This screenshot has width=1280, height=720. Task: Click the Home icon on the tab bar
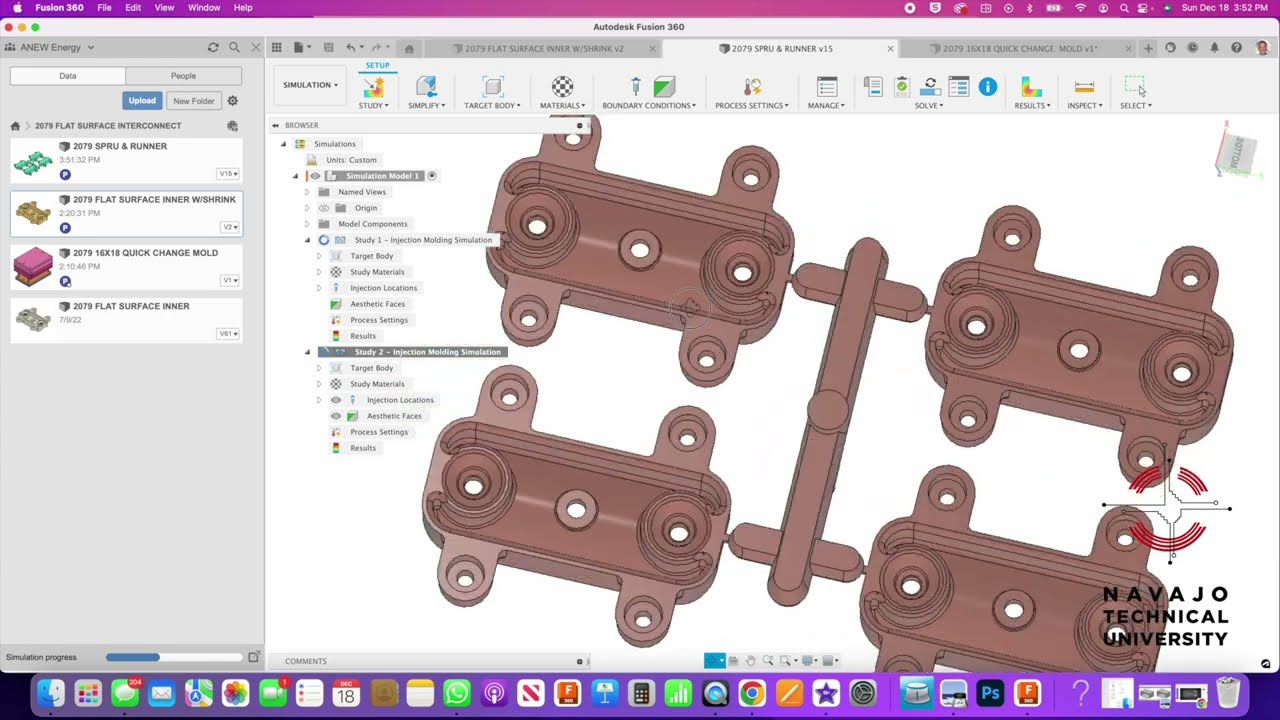[x=409, y=48]
